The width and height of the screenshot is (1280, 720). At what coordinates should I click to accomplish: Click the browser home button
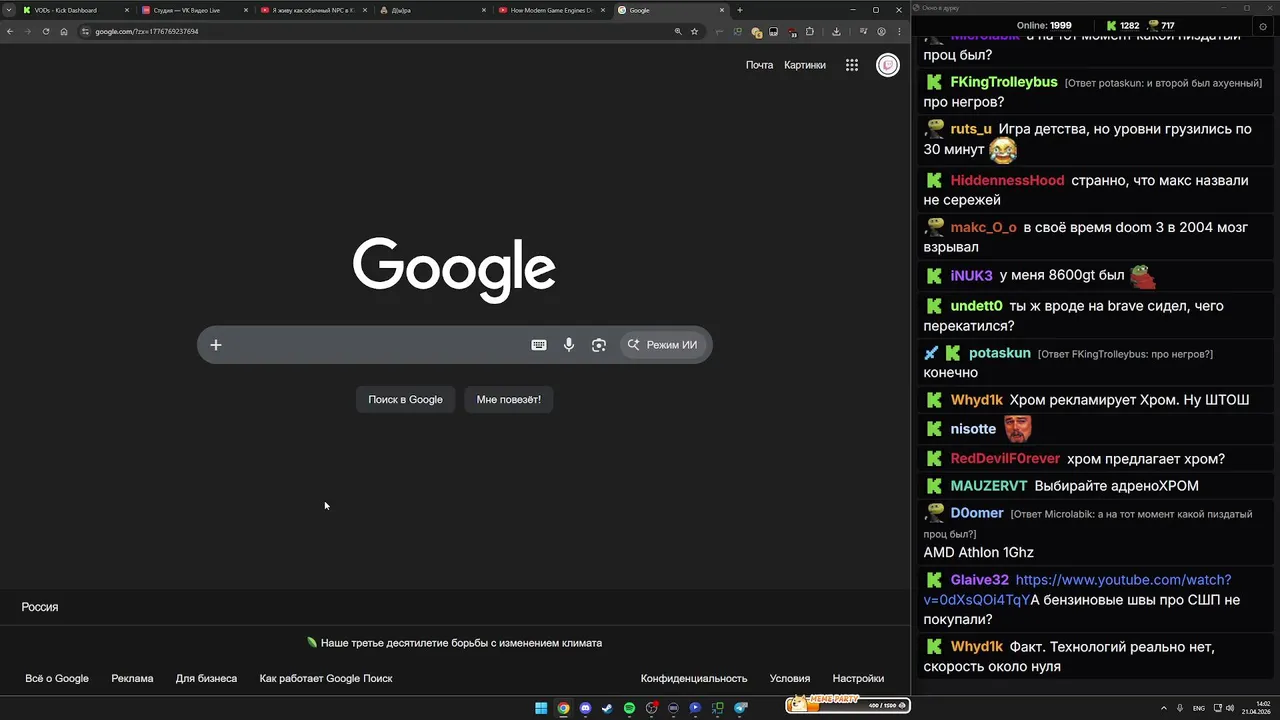[64, 31]
